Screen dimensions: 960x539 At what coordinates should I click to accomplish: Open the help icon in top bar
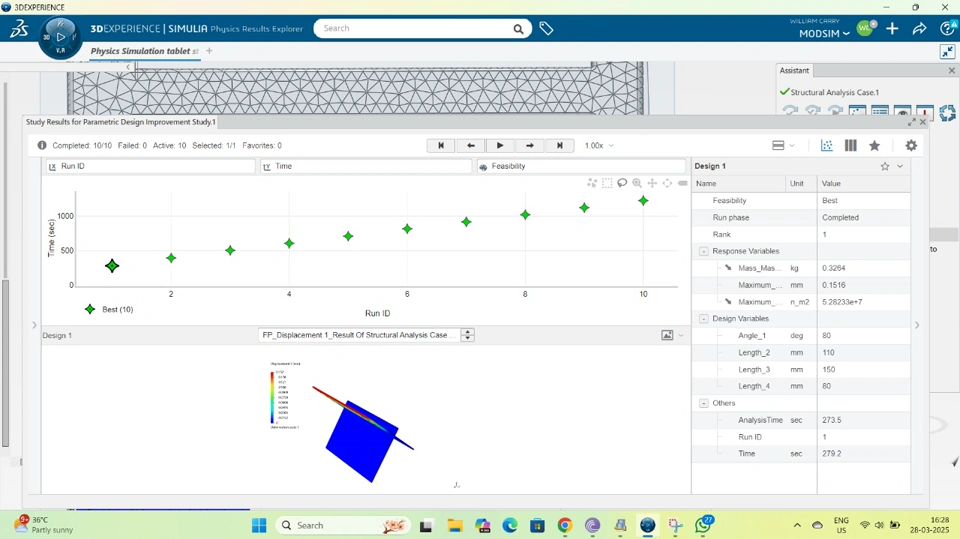pyautogui.click(x=948, y=28)
